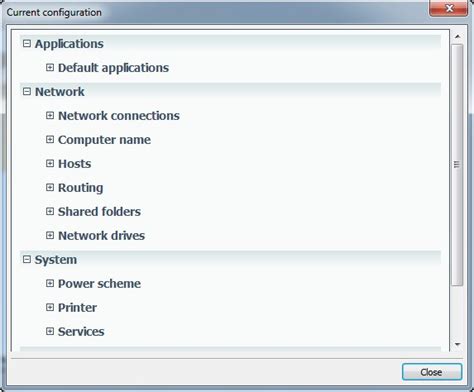Select Shared folders label
Screen dimensions: 474x392
coord(99,212)
